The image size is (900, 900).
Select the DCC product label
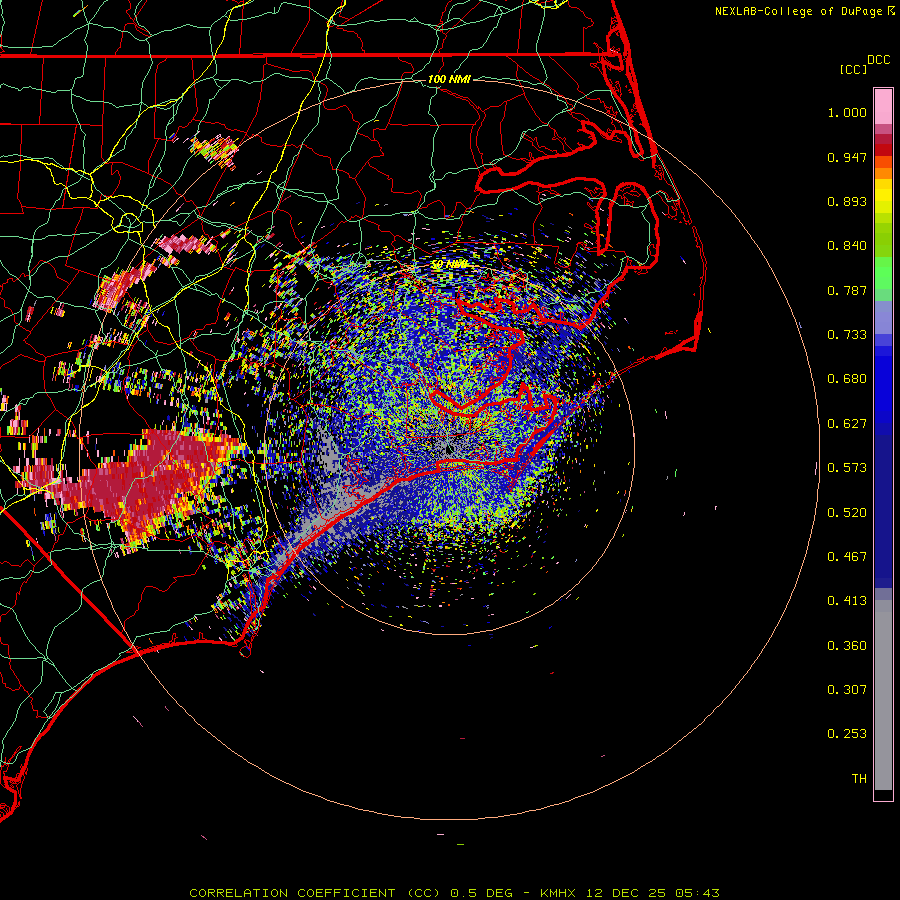[x=878, y=60]
